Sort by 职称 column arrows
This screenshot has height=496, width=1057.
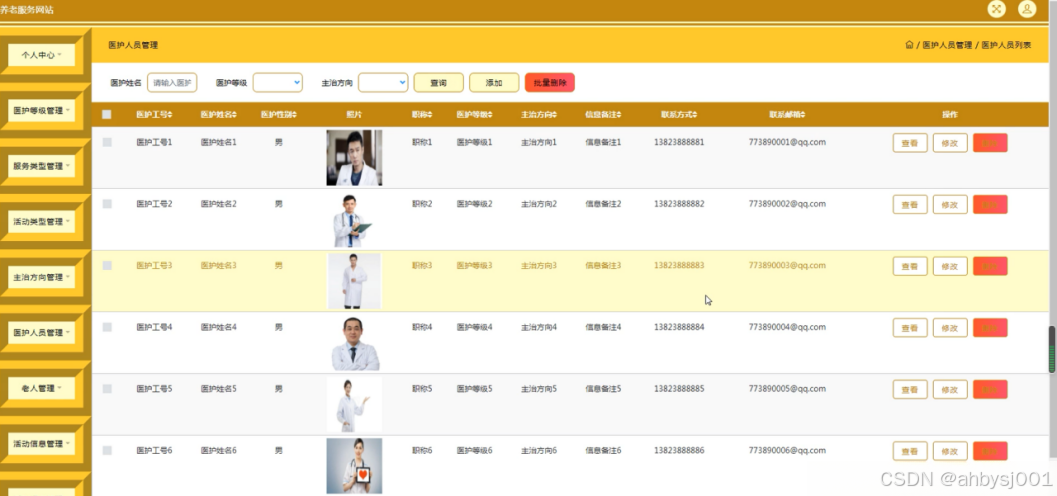(430, 115)
